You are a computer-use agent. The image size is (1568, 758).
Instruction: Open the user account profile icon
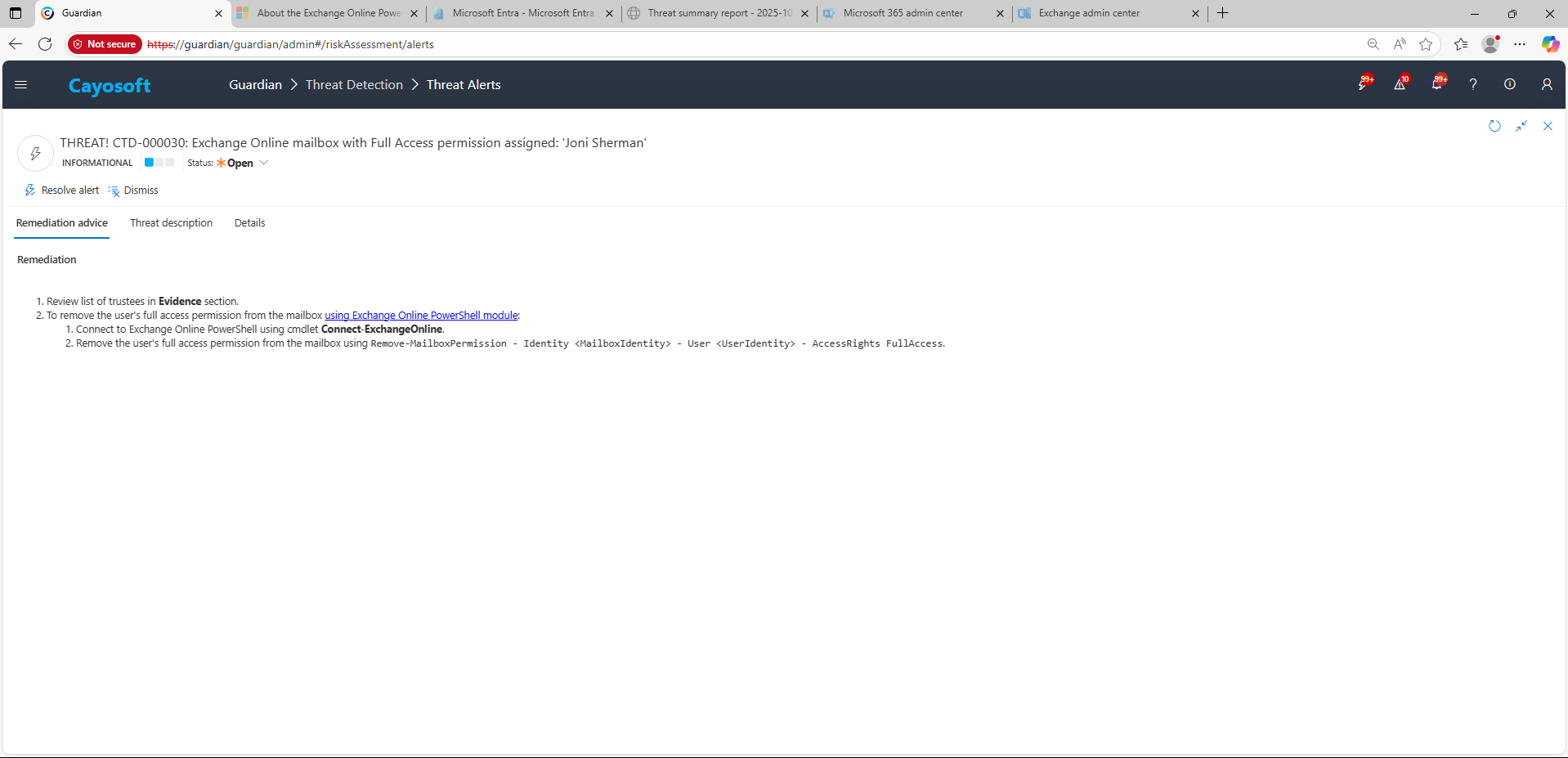click(1547, 84)
